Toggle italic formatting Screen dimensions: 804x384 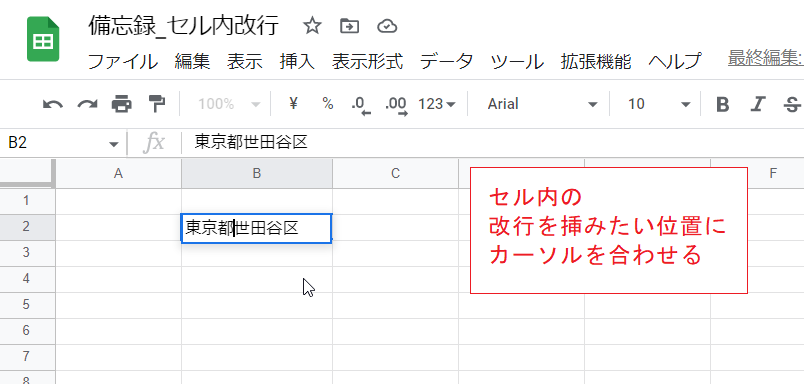tap(757, 105)
